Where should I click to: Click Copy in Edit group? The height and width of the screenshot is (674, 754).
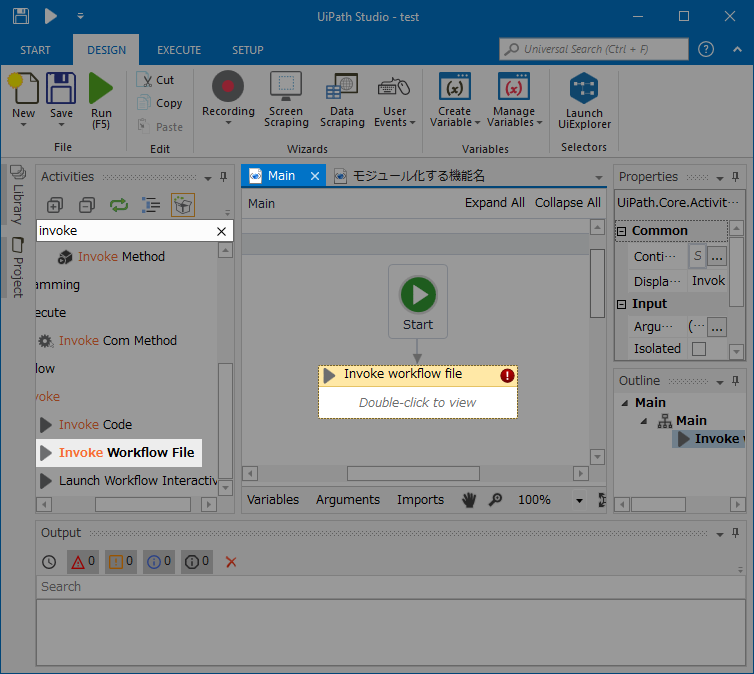(x=160, y=103)
